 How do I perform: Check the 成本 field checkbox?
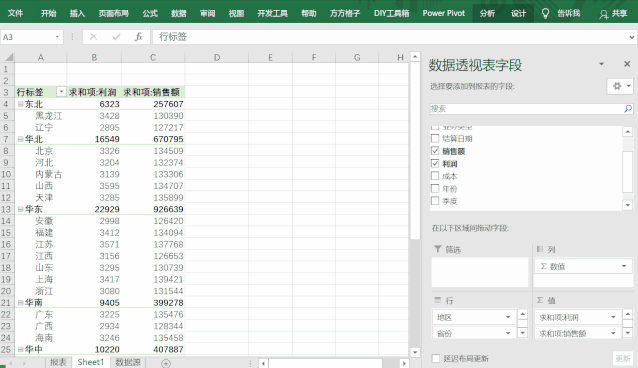click(x=435, y=176)
